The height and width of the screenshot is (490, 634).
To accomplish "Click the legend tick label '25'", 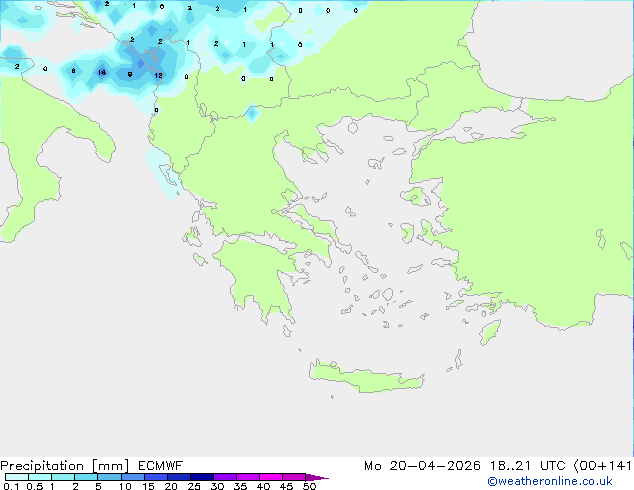I will pos(194,486).
